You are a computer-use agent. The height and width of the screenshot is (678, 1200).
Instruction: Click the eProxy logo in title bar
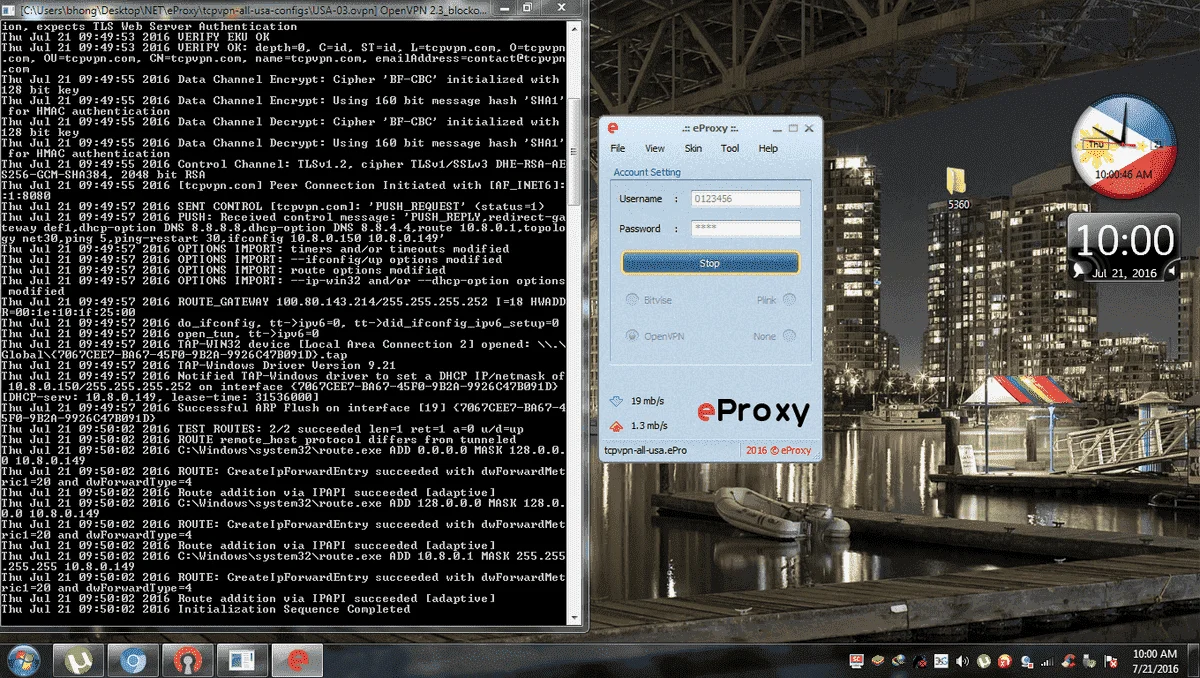tap(613, 128)
